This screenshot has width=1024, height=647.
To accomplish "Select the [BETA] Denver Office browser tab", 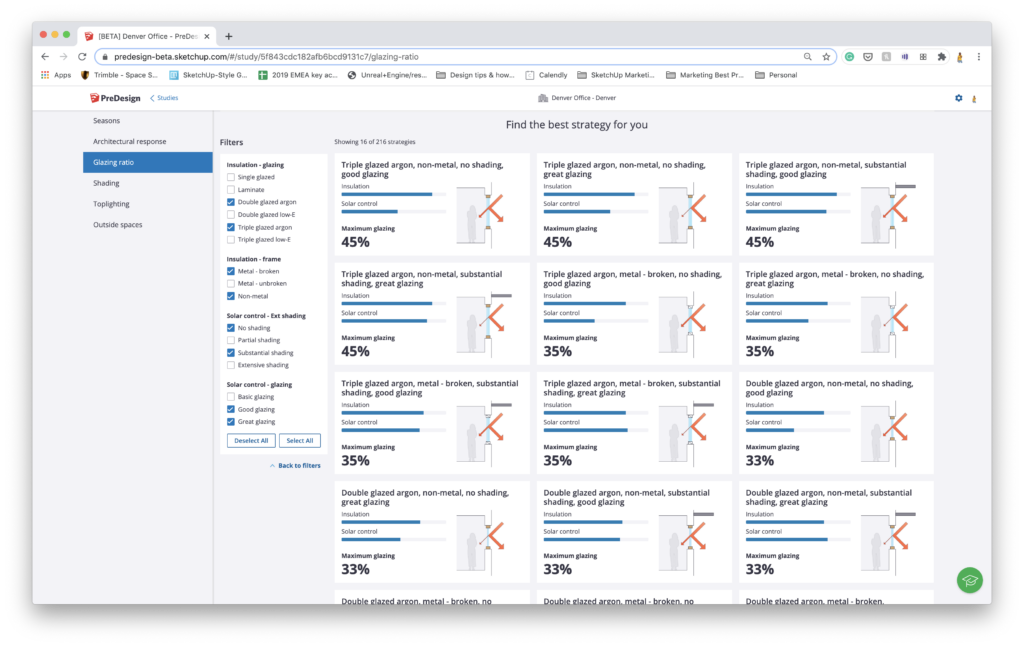I will tap(147, 37).
